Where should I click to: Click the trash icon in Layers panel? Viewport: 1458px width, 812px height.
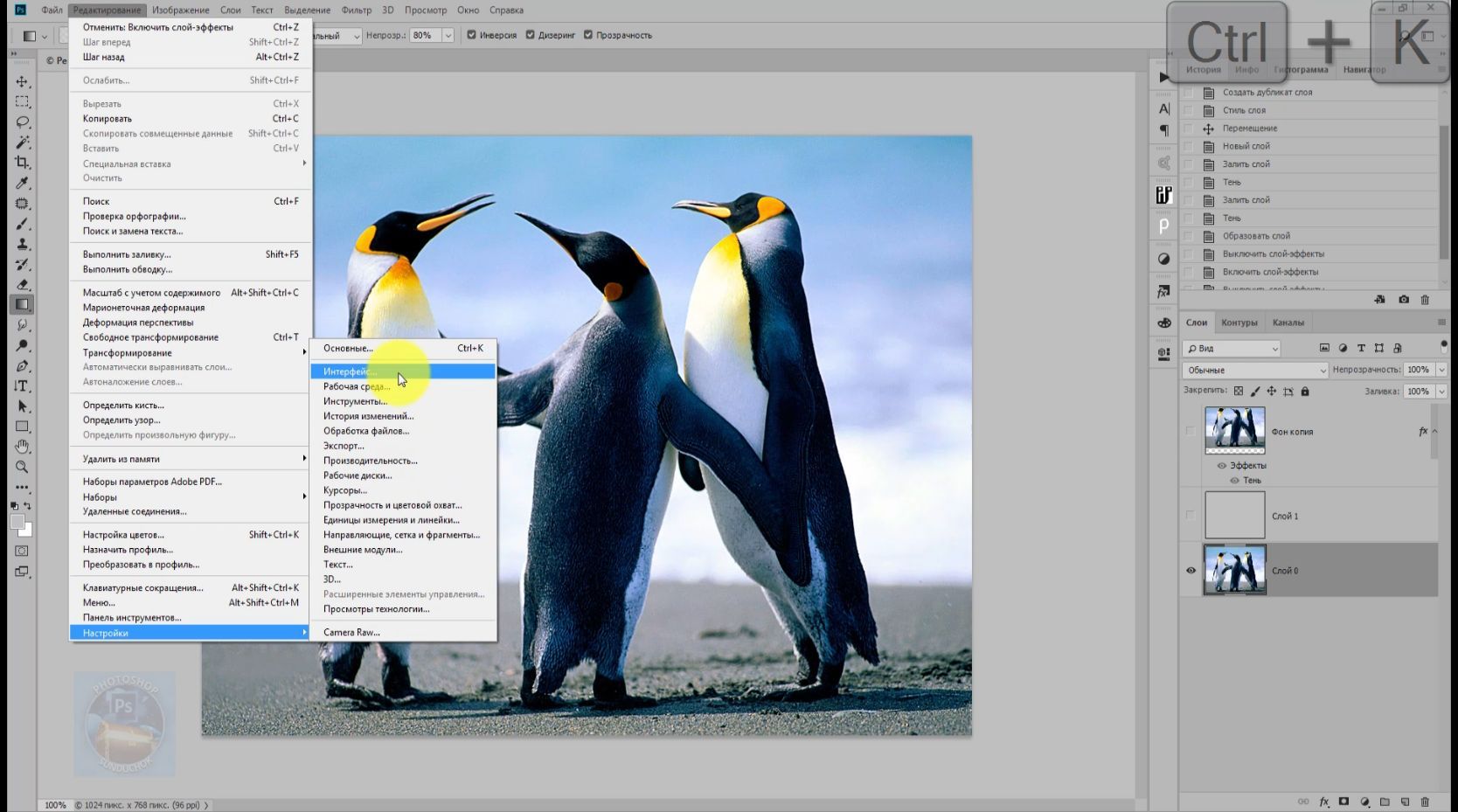(1425, 802)
